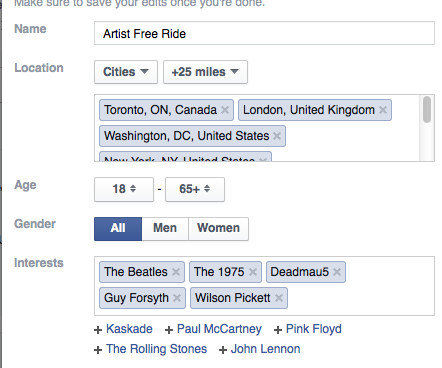The image size is (442, 368).
Task: Remove Wilson Pickett interest tag
Action: (279, 298)
